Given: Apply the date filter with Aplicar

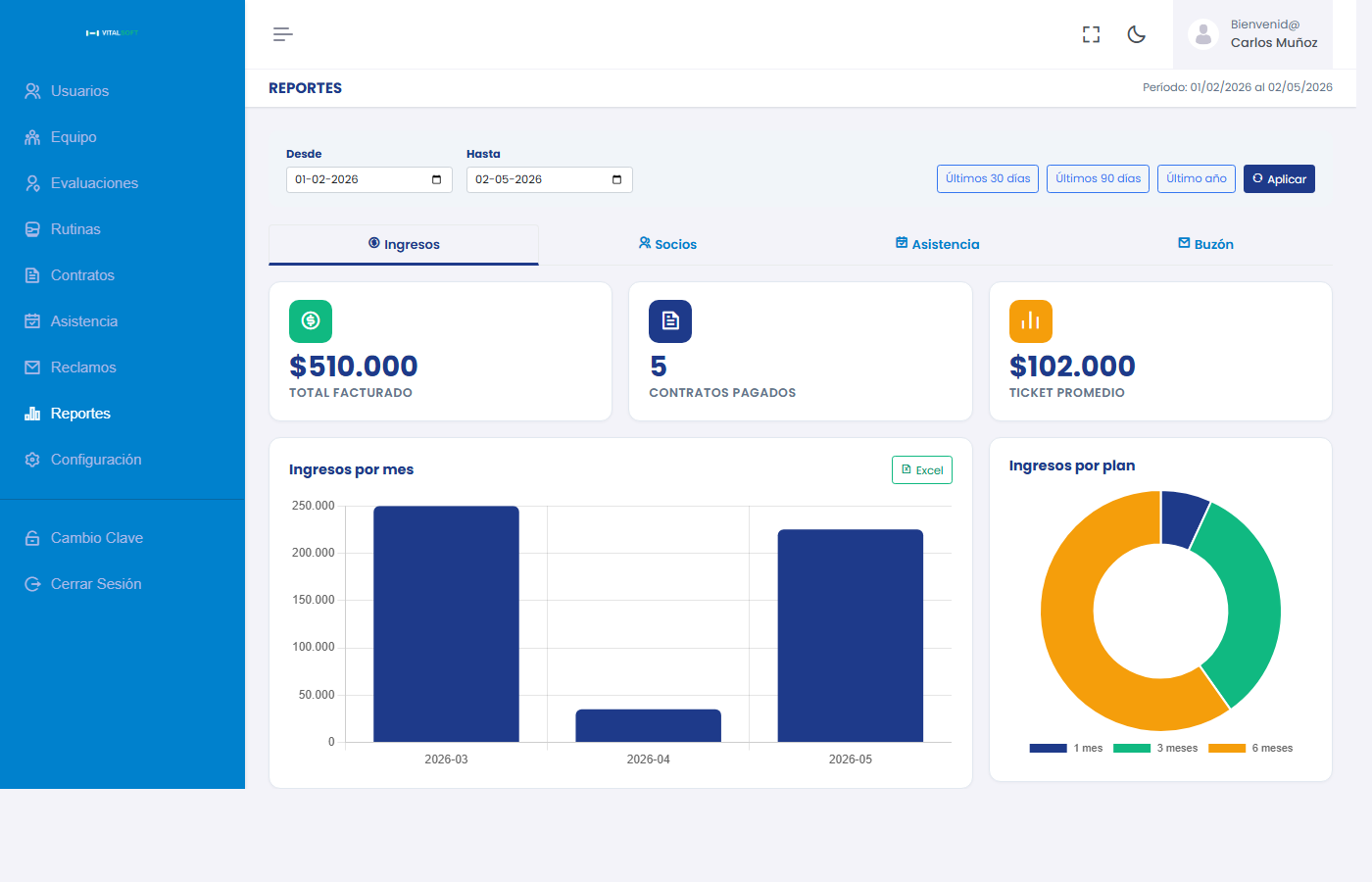Looking at the screenshot, I should coord(1279,178).
